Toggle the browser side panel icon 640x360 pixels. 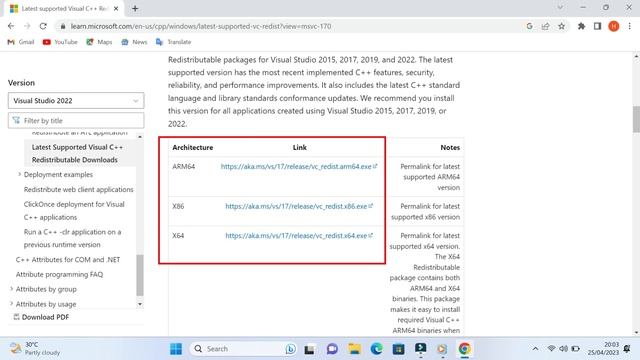(x=598, y=26)
